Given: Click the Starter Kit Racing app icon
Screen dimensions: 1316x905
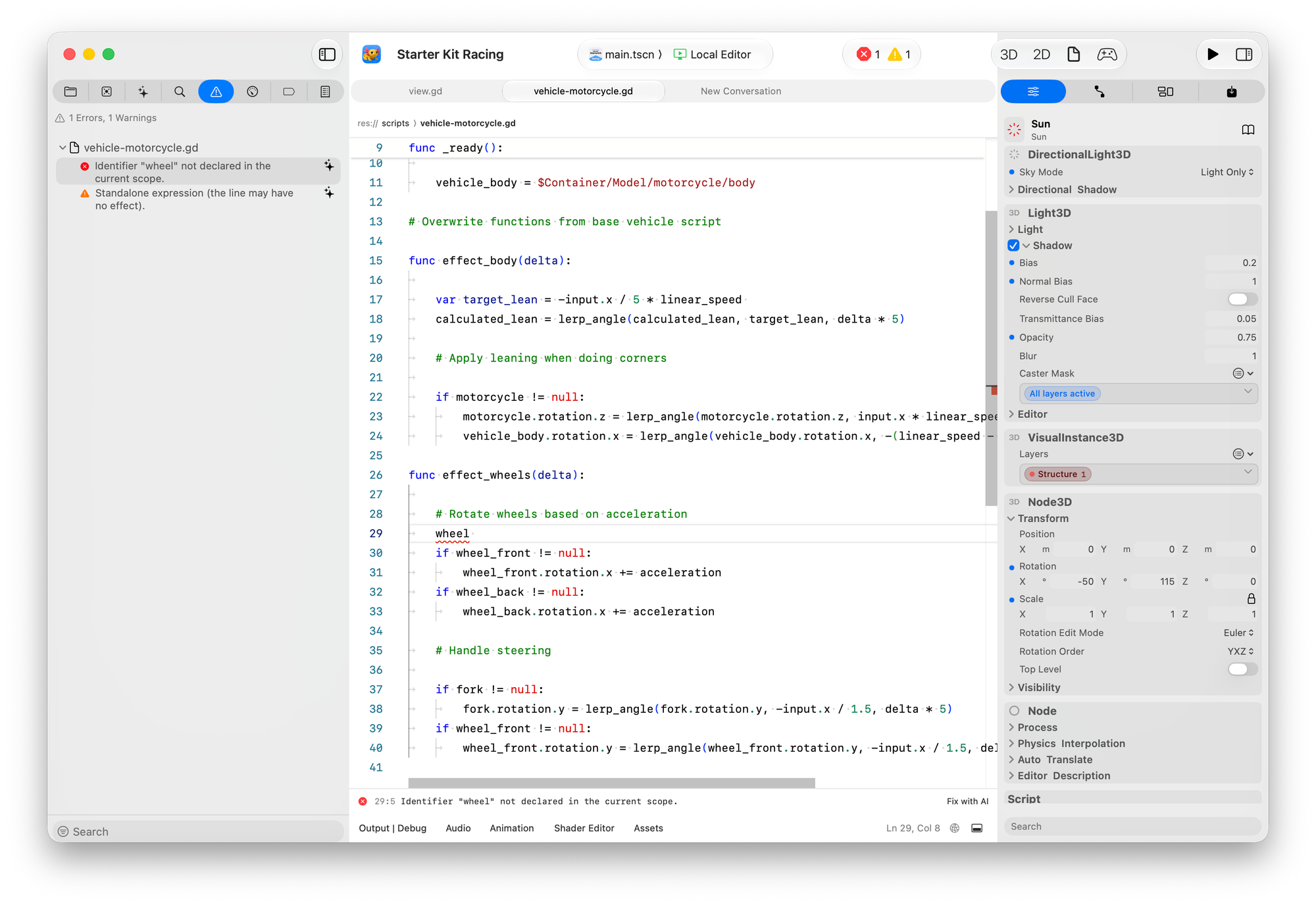Looking at the screenshot, I should point(372,54).
